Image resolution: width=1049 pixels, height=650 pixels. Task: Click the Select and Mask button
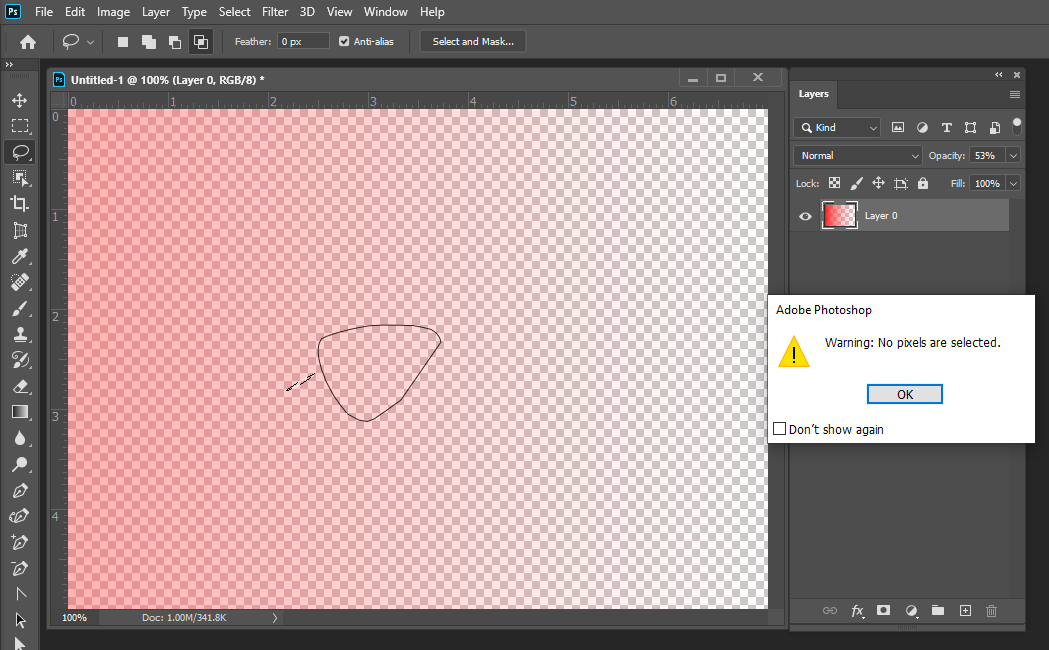pyautogui.click(x=472, y=41)
